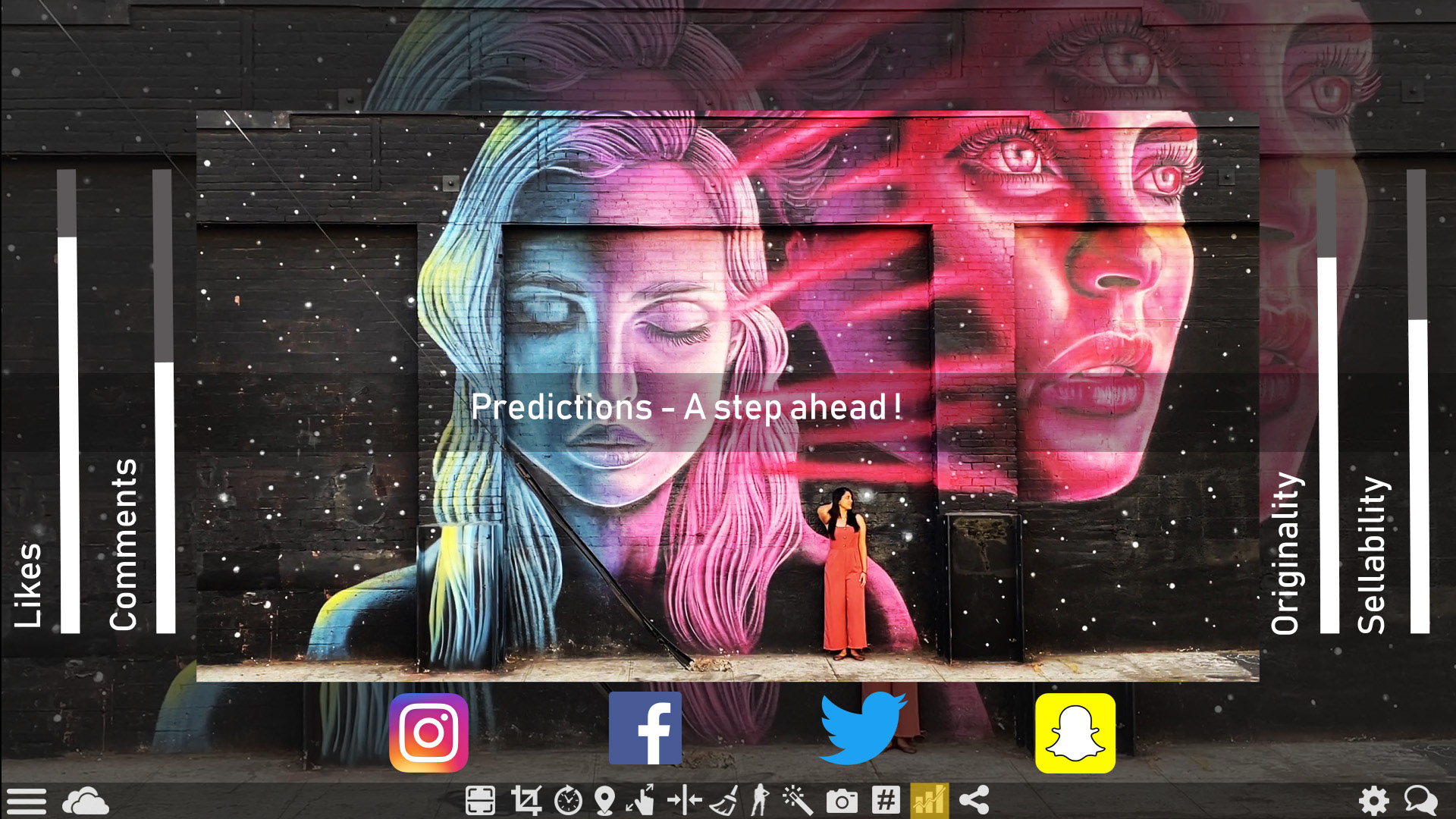Choose the Snapchat ghost logo
The width and height of the screenshot is (1456, 819).
tap(1075, 733)
